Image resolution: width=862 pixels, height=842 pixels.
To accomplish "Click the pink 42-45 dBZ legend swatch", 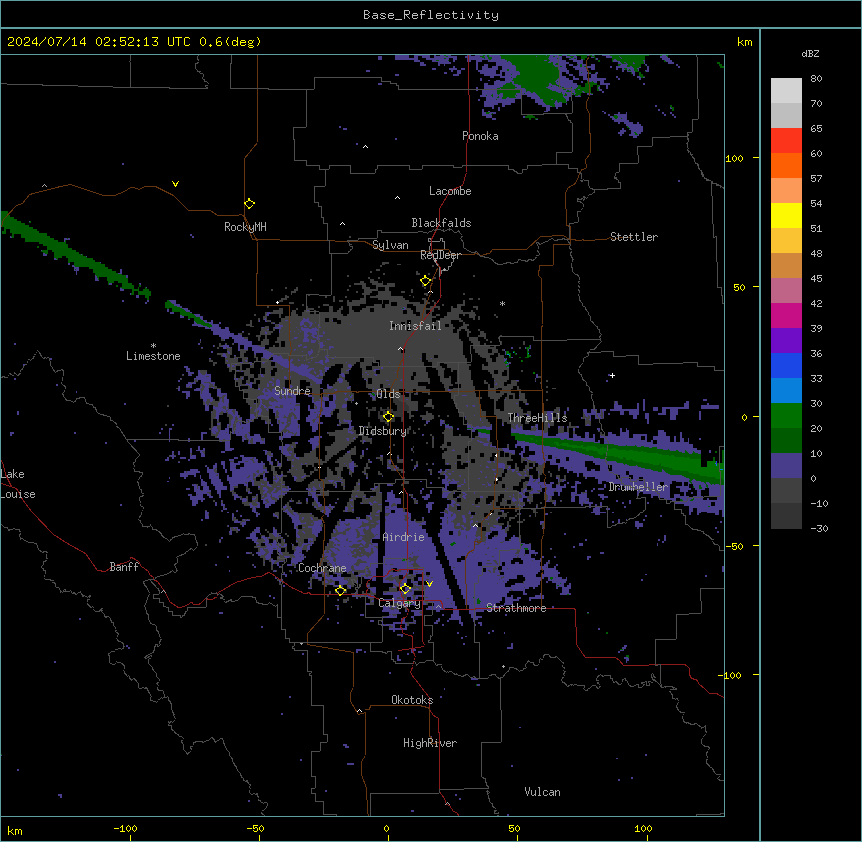I will coord(786,291).
